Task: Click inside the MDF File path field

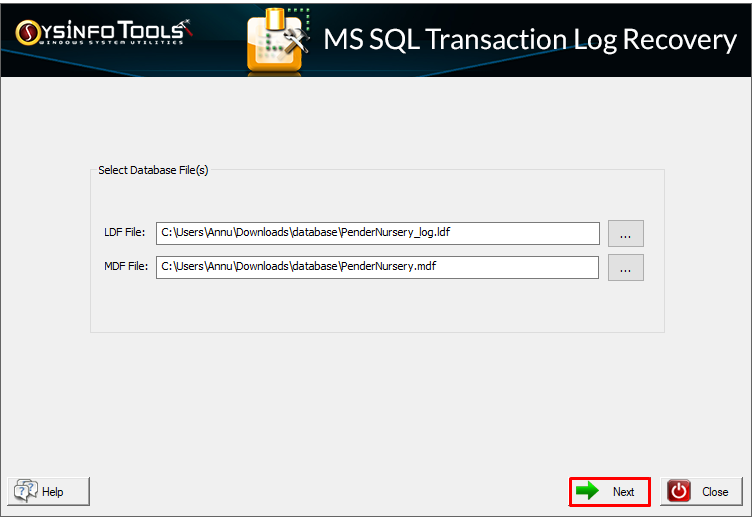Action: (377, 267)
